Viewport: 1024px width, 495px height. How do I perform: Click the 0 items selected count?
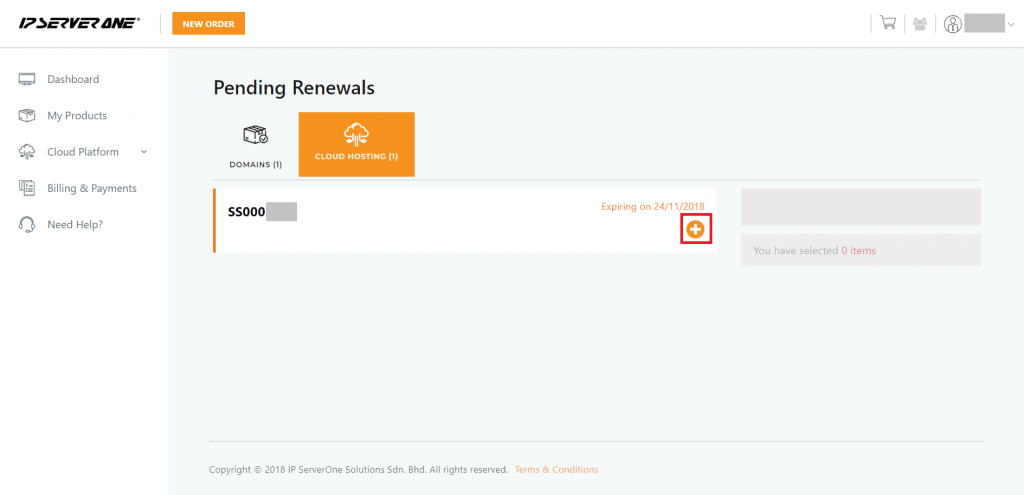859,250
